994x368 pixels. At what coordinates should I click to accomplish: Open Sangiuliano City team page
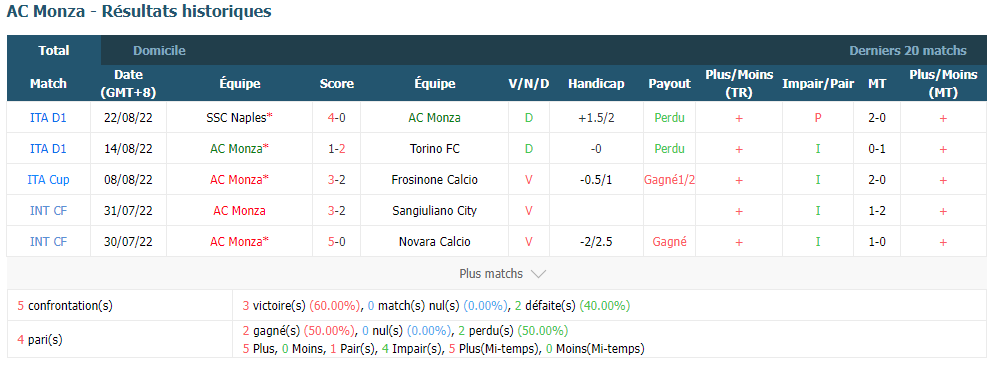[435, 211]
